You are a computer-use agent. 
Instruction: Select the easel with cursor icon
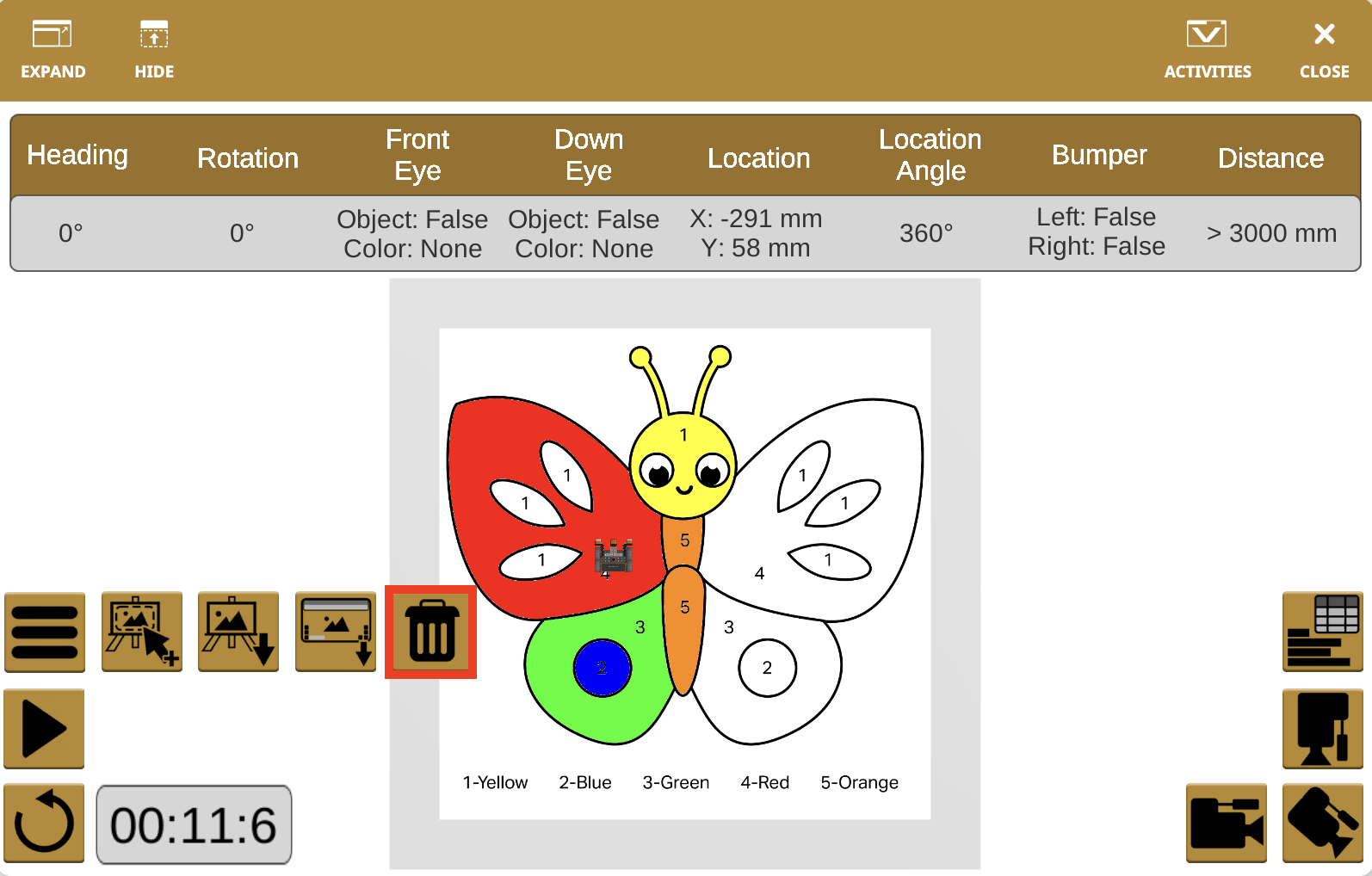(142, 632)
